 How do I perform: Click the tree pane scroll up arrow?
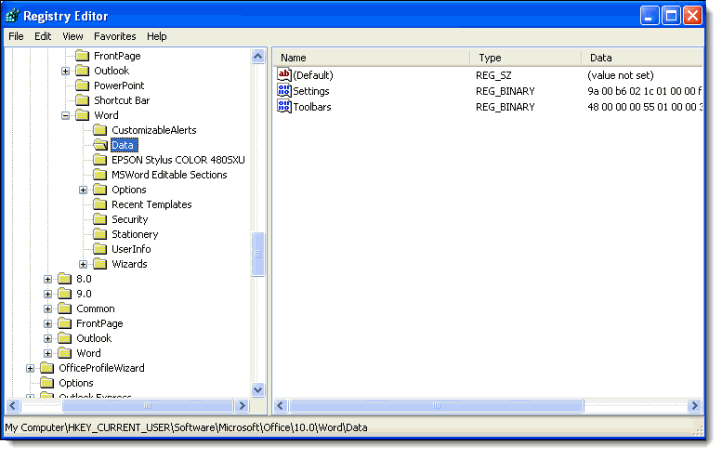(258, 56)
